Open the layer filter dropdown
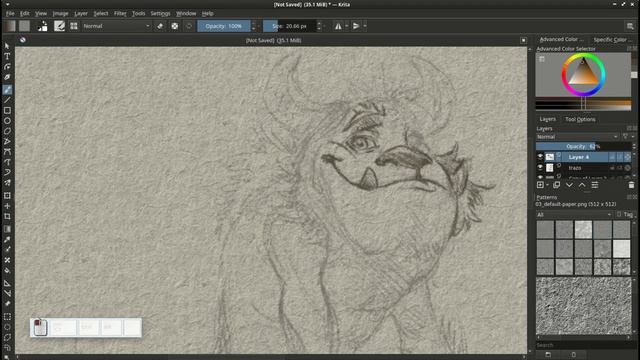Image resolution: width=640 pixels, height=360 pixels. click(x=627, y=137)
